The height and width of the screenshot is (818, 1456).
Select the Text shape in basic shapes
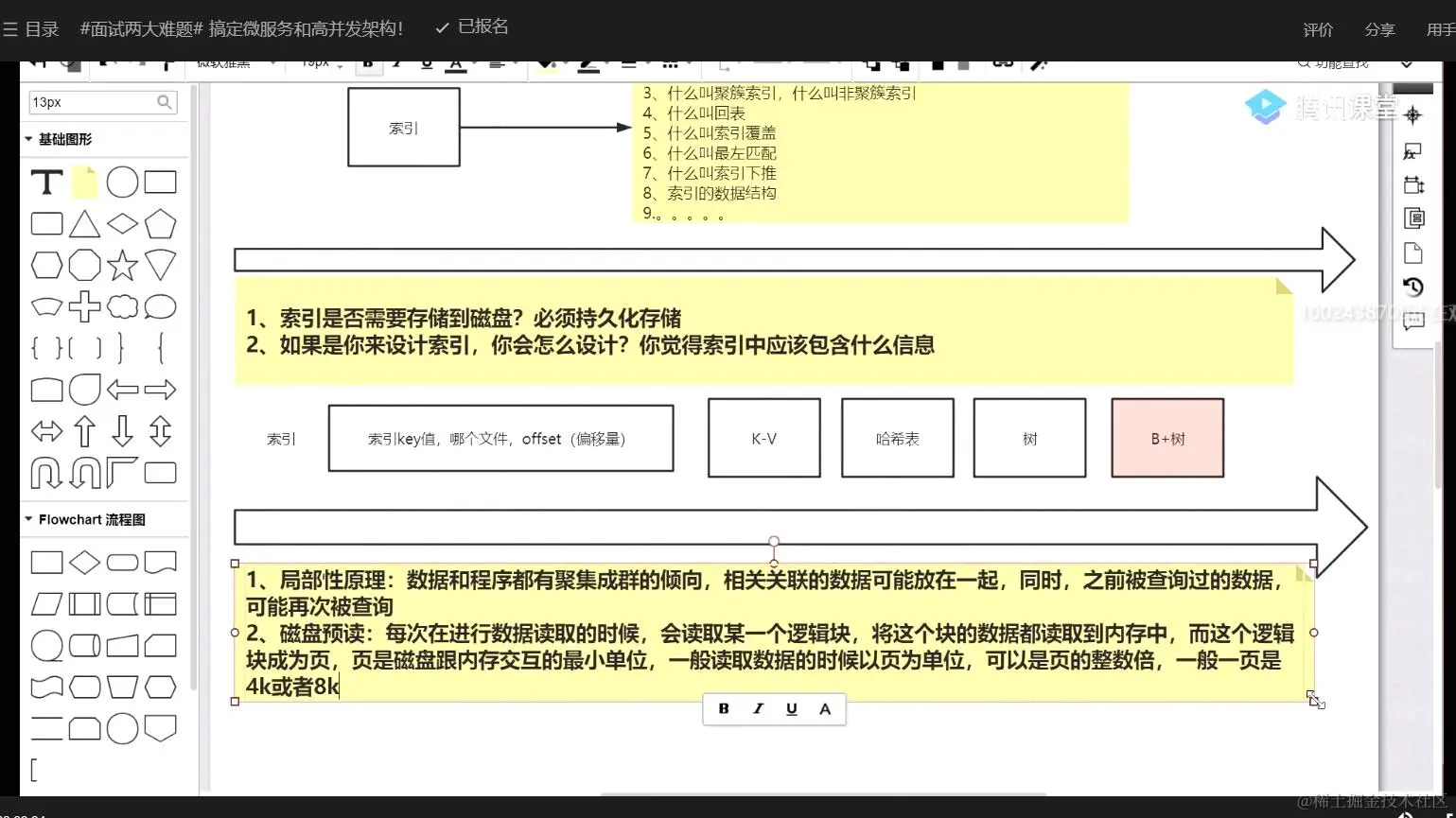(46, 182)
